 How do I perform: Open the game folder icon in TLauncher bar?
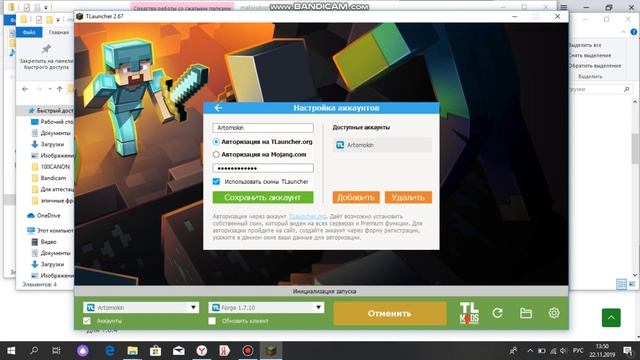coord(526,313)
